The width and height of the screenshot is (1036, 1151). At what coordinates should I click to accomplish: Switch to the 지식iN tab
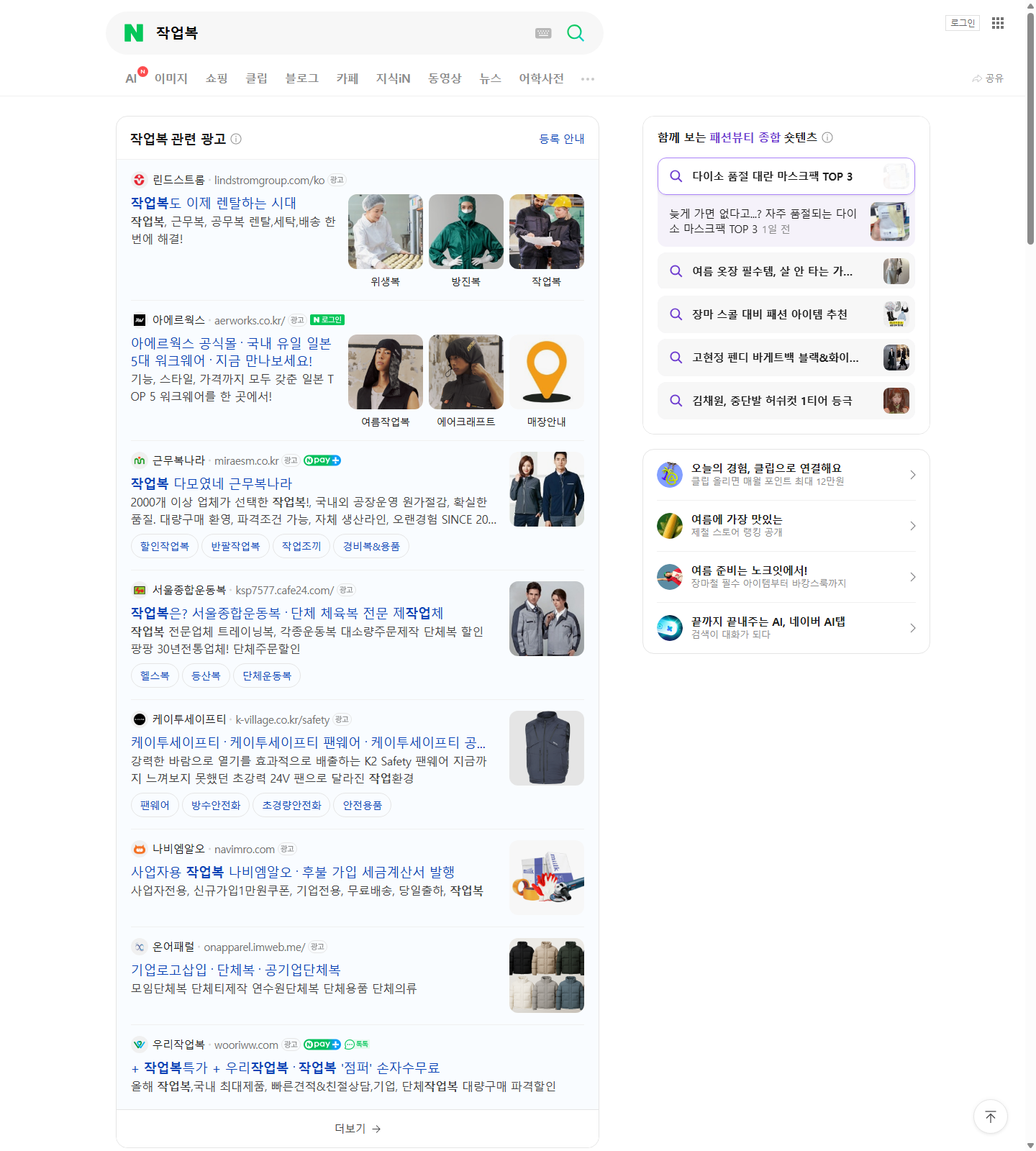(393, 78)
